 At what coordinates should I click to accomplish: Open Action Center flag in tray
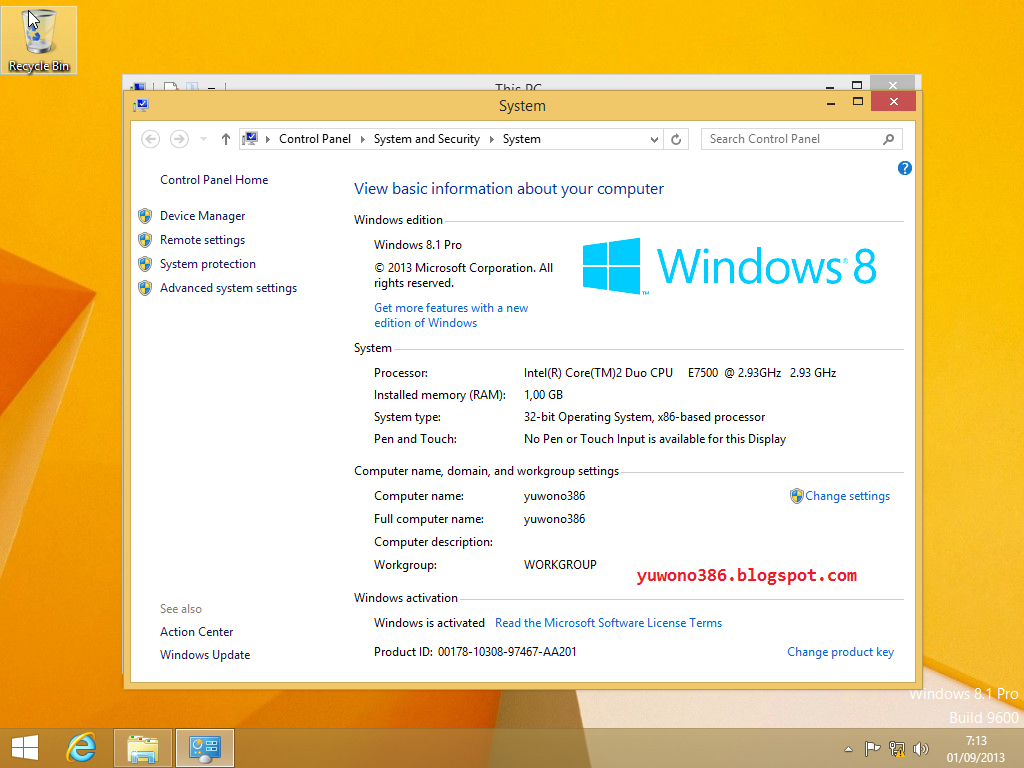[x=872, y=749]
